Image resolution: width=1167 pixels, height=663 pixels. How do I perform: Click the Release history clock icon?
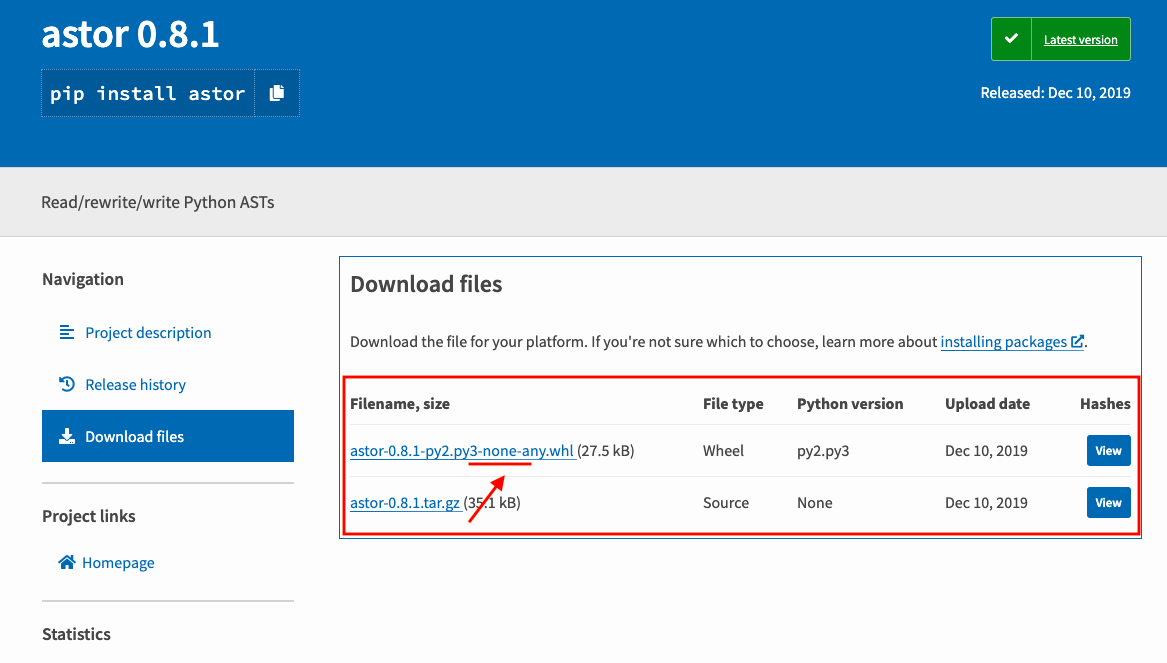point(67,384)
